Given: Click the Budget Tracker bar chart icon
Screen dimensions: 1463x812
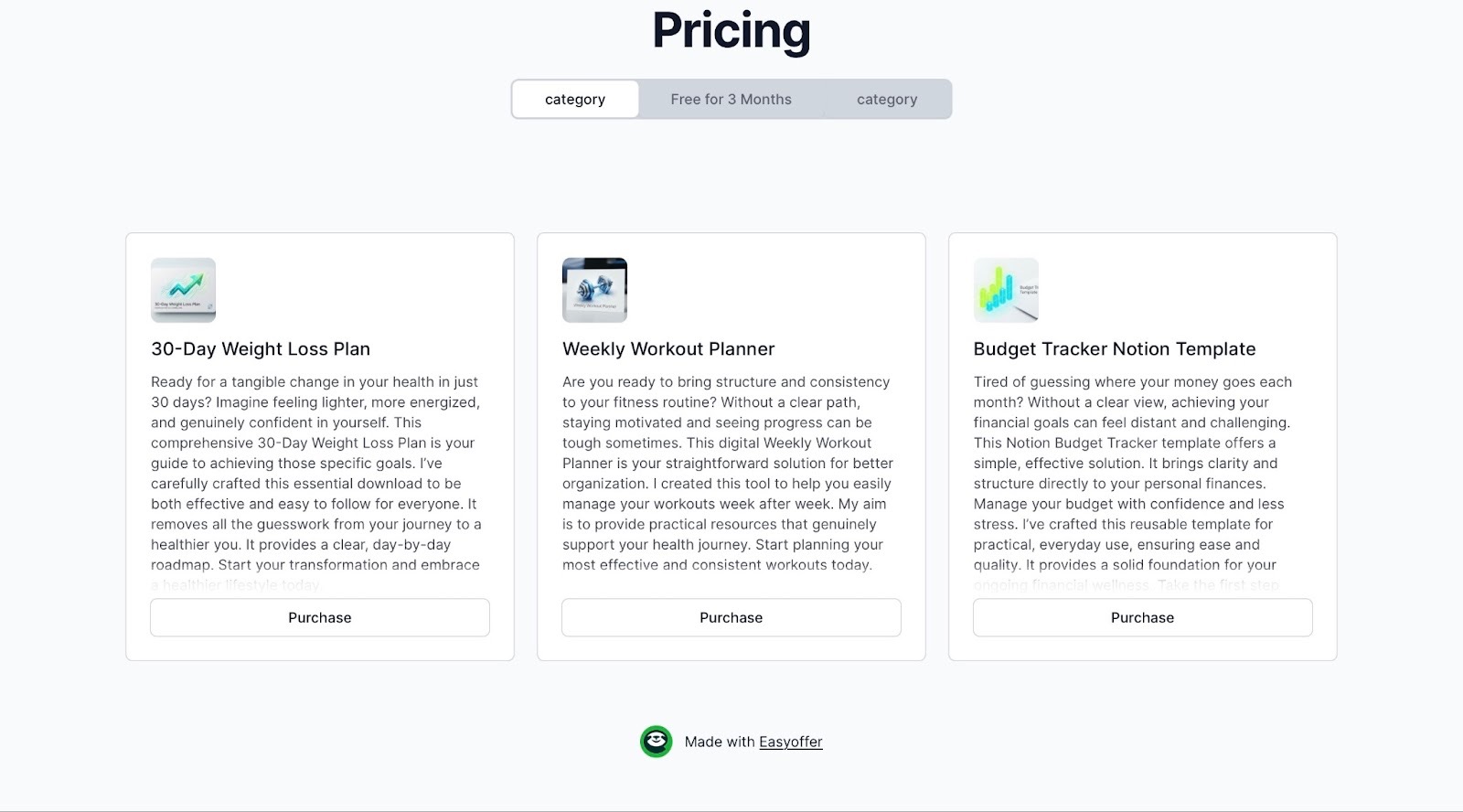Looking at the screenshot, I should coord(1006,290).
